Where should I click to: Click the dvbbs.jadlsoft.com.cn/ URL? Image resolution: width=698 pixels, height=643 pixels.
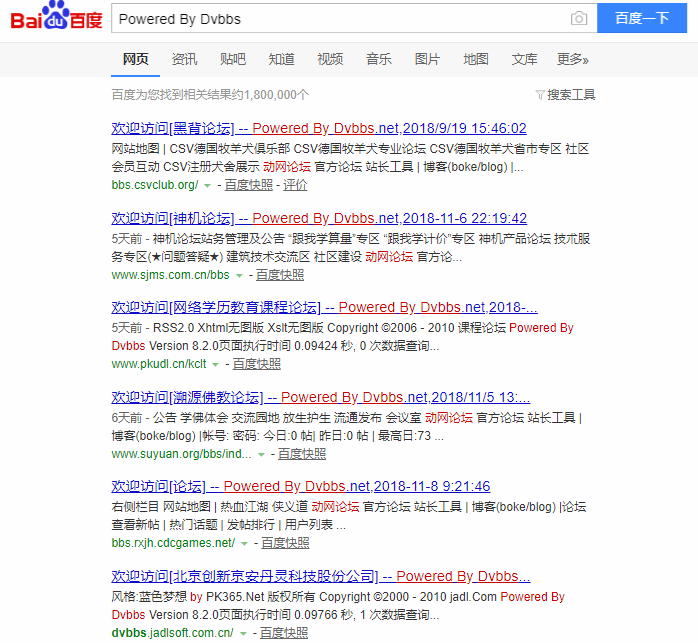(x=172, y=633)
